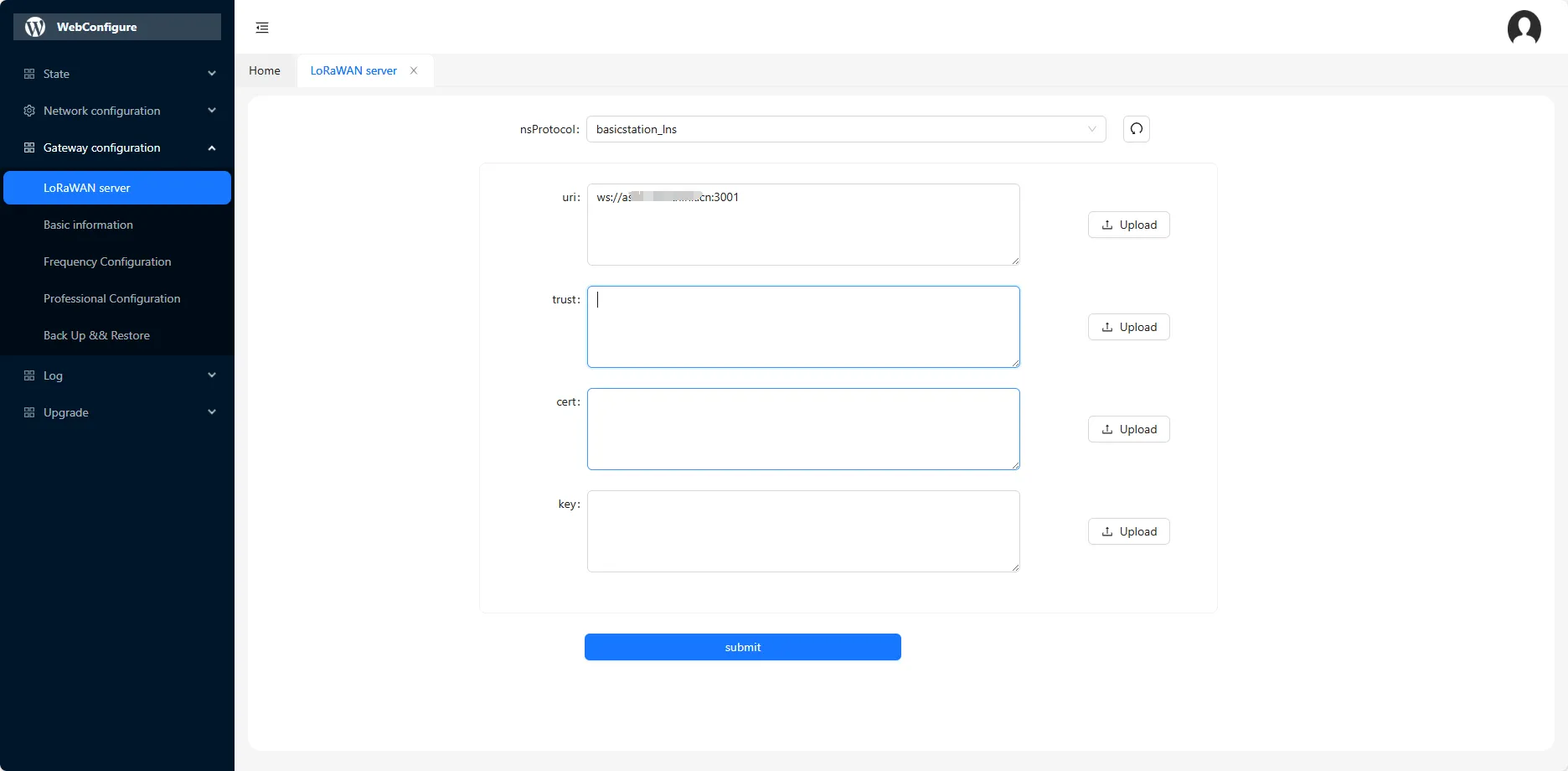Screen dimensions: 1568x771
Task: Click Upload button for the trust field
Action: pyautogui.click(x=1129, y=327)
